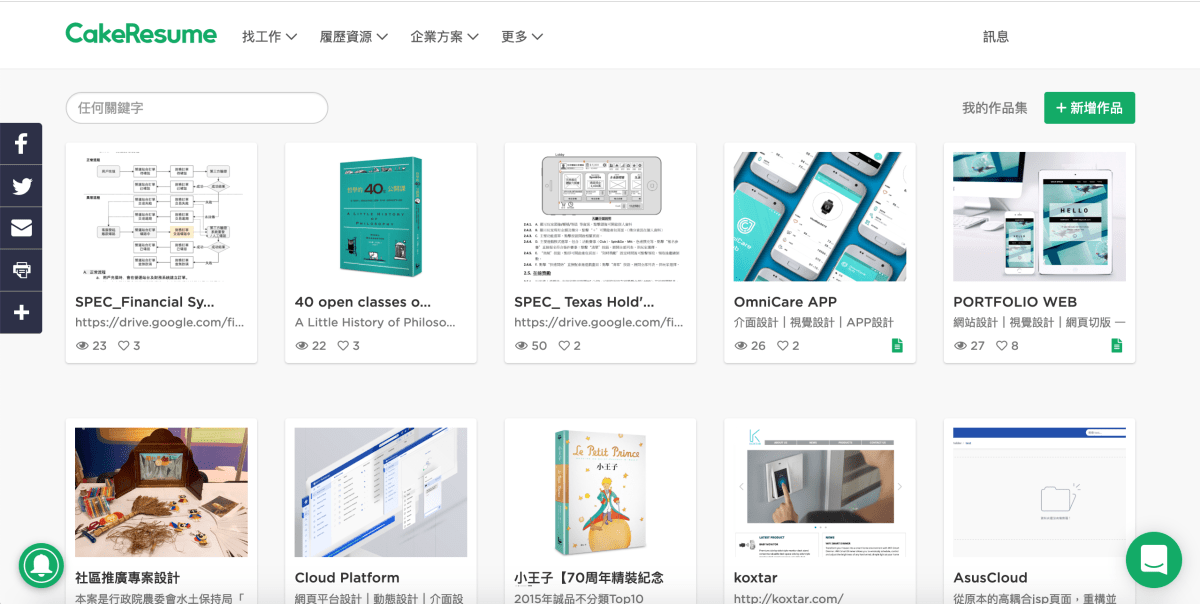Image resolution: width=1200 pixels, height=604 pixels.
Task: Open the chat support bubble
Action: (x=1153, y=559)
